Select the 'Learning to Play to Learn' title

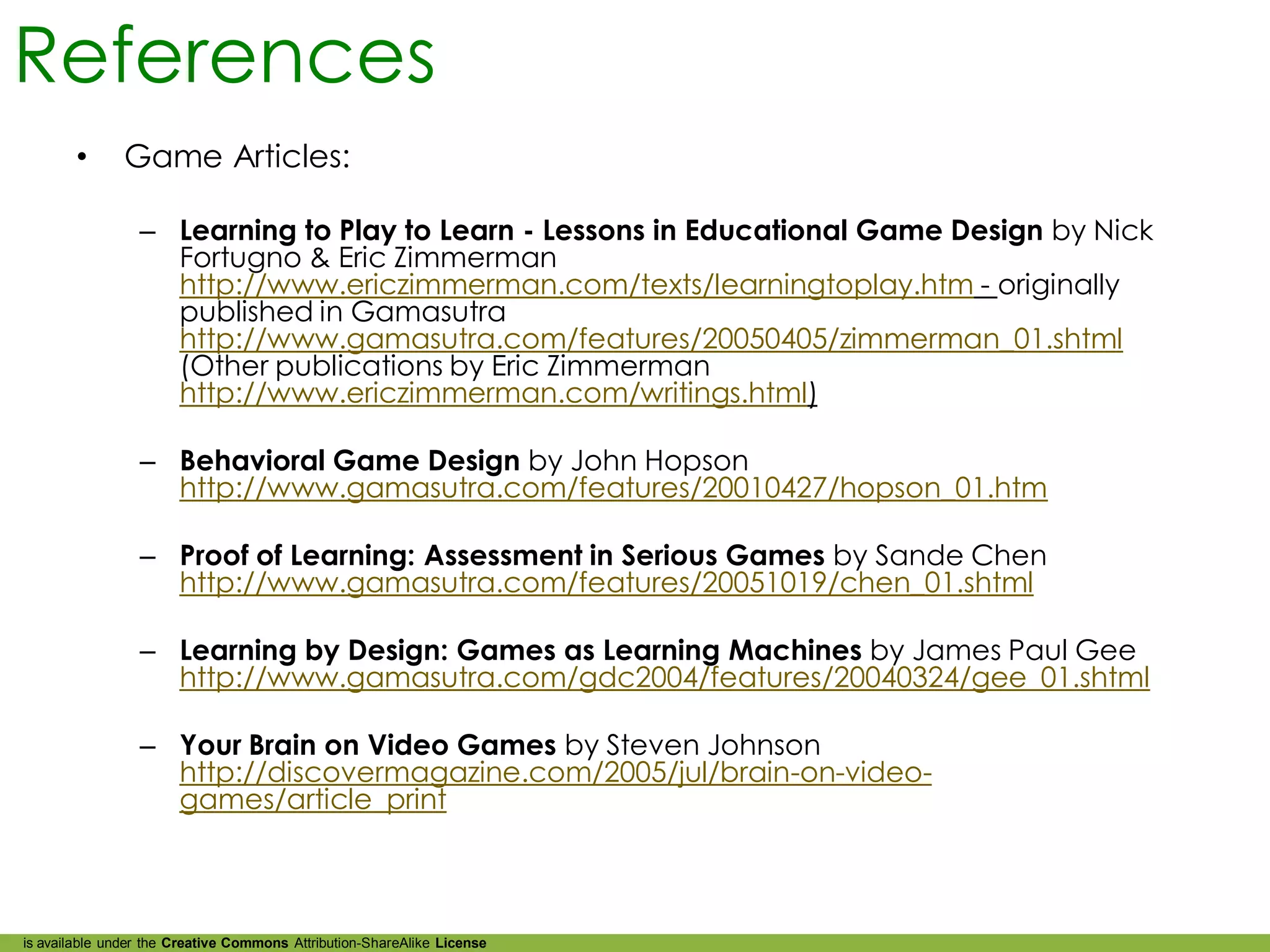(611, 231)
